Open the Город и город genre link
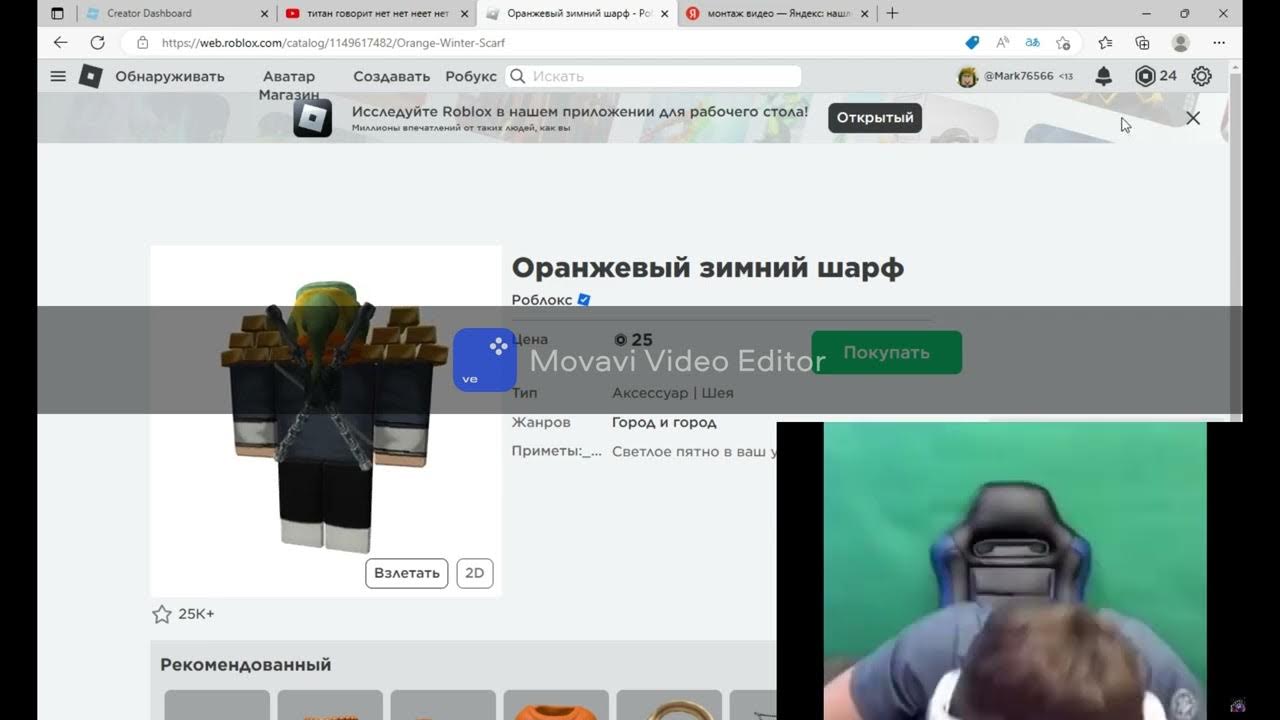Viewport: 1280px width, 720px height. pos(664,423)
